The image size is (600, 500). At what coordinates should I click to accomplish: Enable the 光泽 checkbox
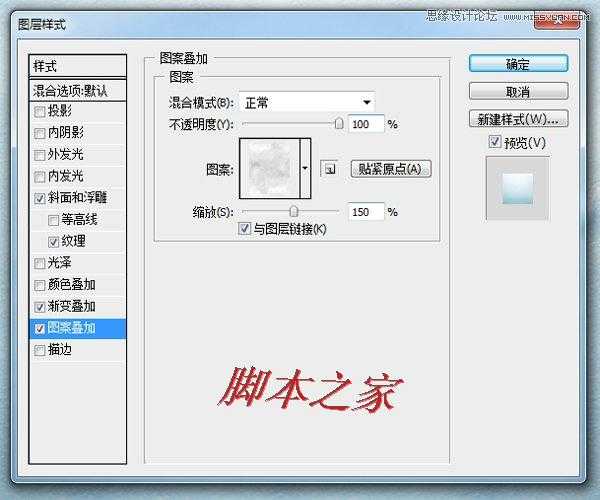(39, 263)
